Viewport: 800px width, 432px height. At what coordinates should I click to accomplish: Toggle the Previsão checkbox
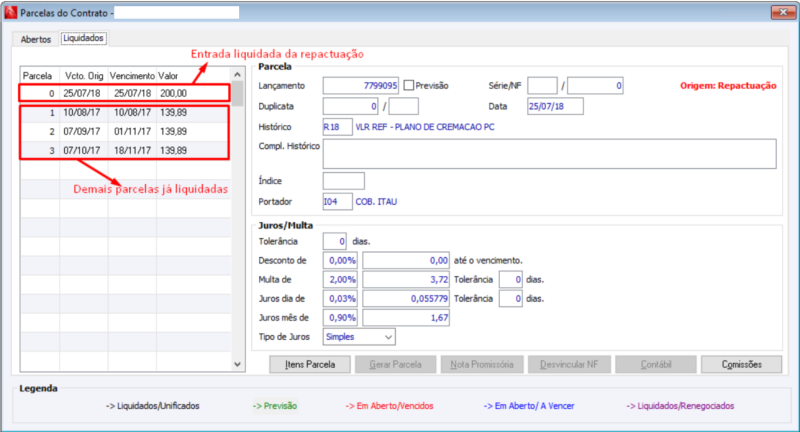coord(409,86)
